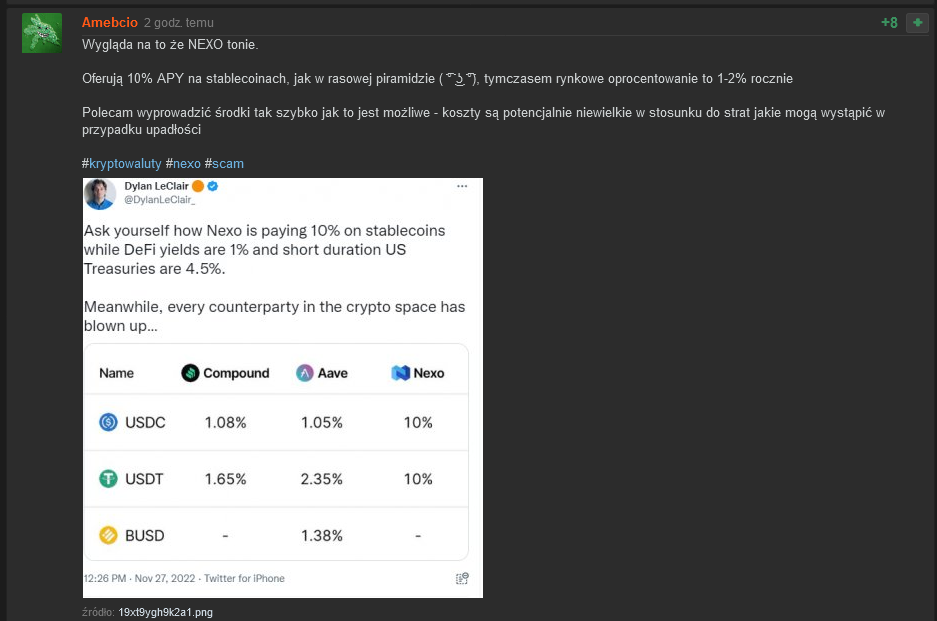The height and width of the screenshot is (621, 937).
Task: Click Dylan LeClair's profile photo
Action: pos(100,194)
